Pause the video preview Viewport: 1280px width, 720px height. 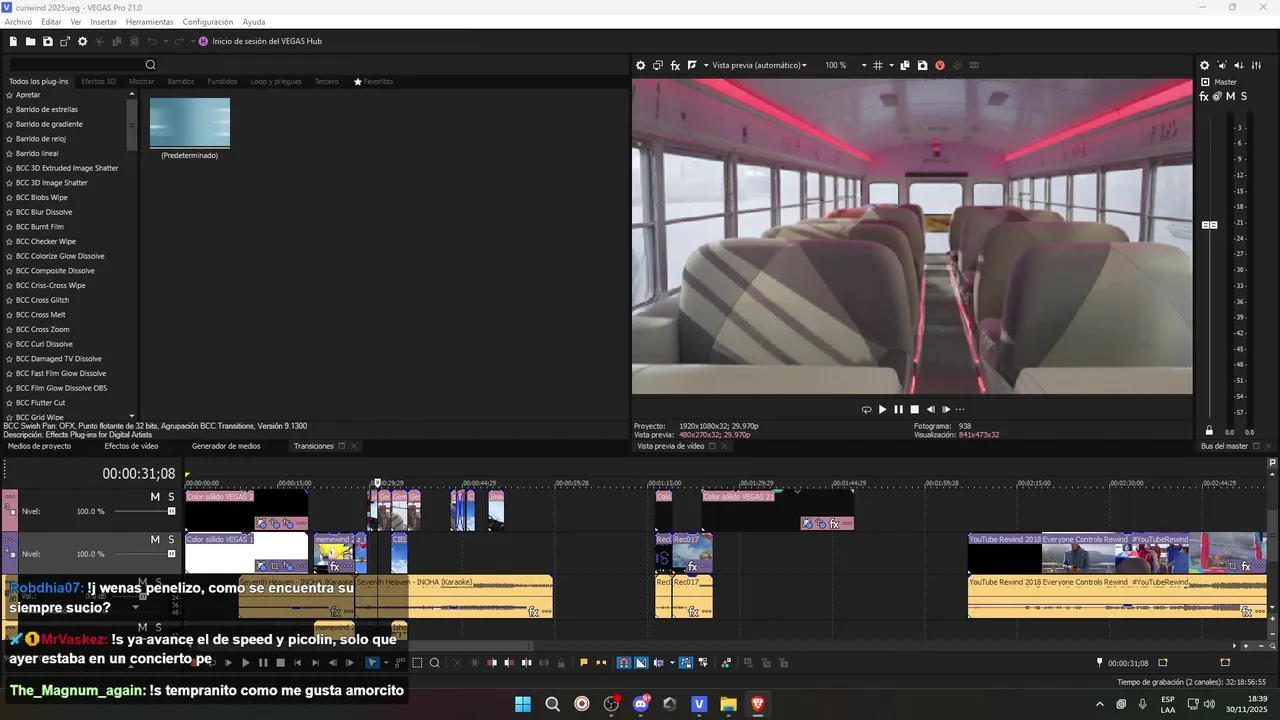click(898, 409)
